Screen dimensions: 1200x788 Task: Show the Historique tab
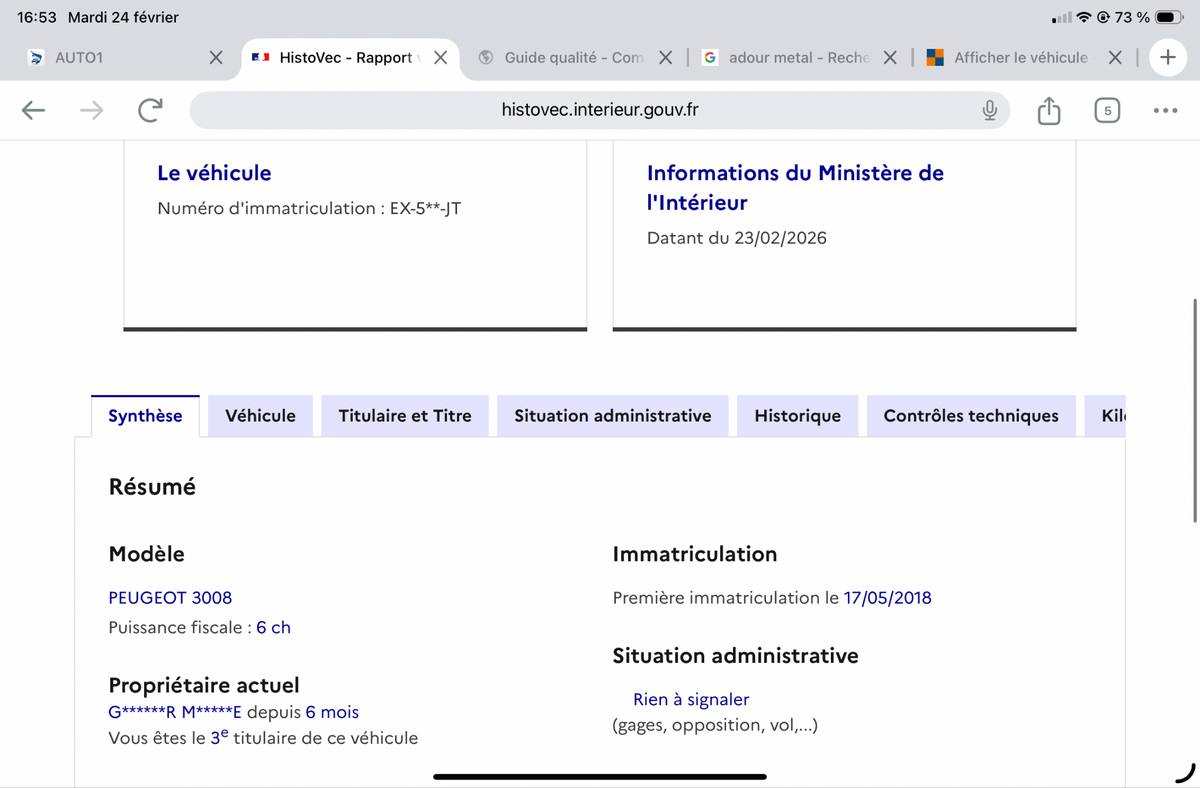coord(797,416)
